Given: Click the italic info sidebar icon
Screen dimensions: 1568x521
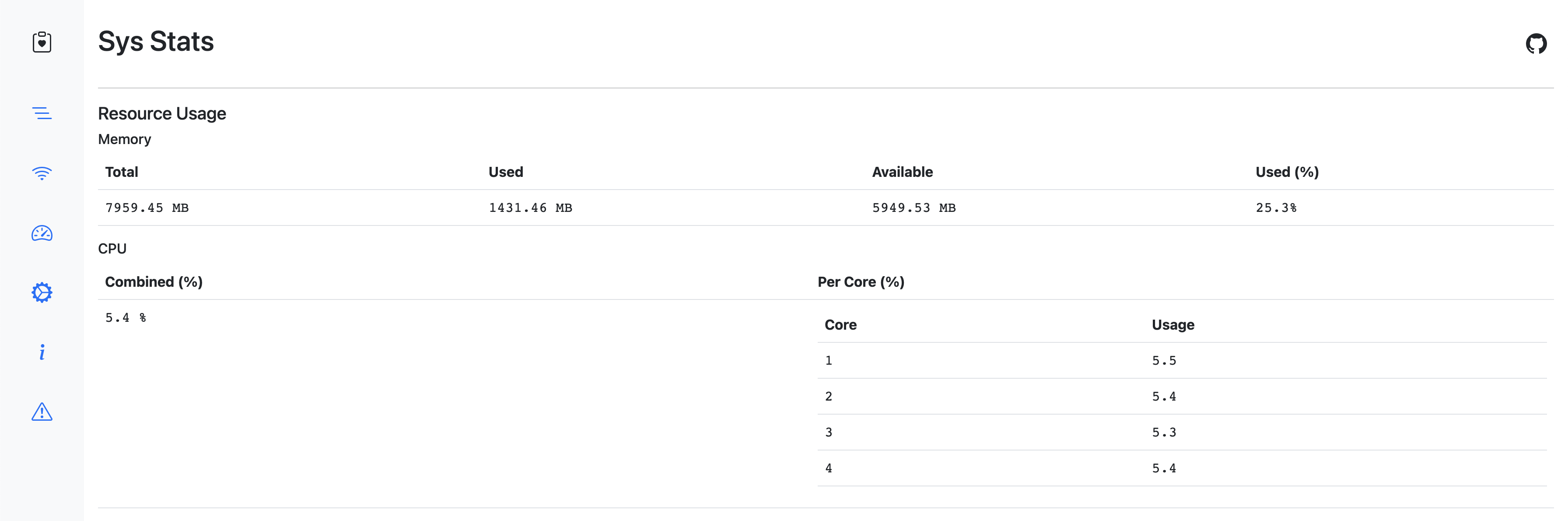Looking at the screenshot, I should coord(42,352).
